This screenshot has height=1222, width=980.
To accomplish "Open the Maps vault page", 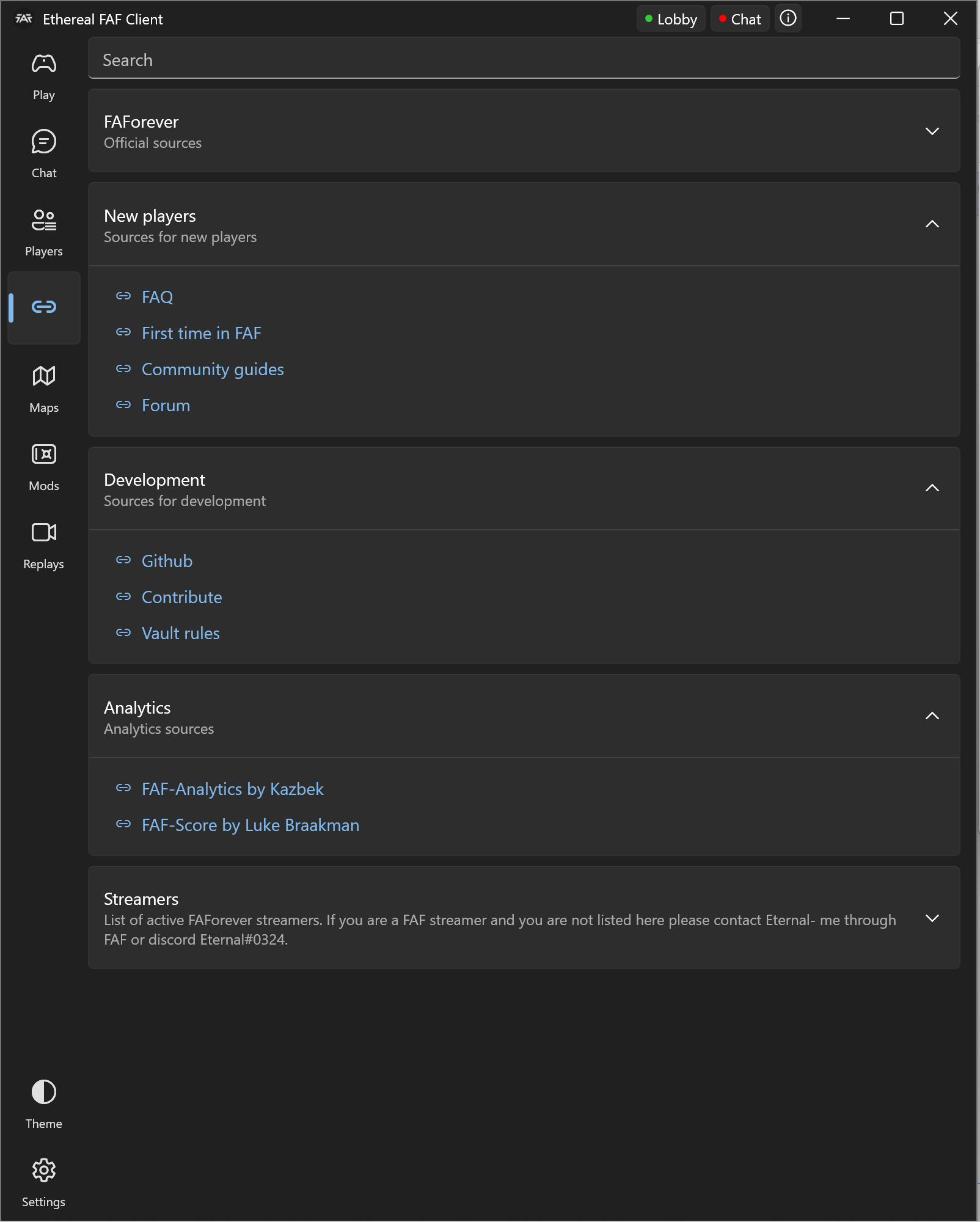I will click(x=44, y=389).
